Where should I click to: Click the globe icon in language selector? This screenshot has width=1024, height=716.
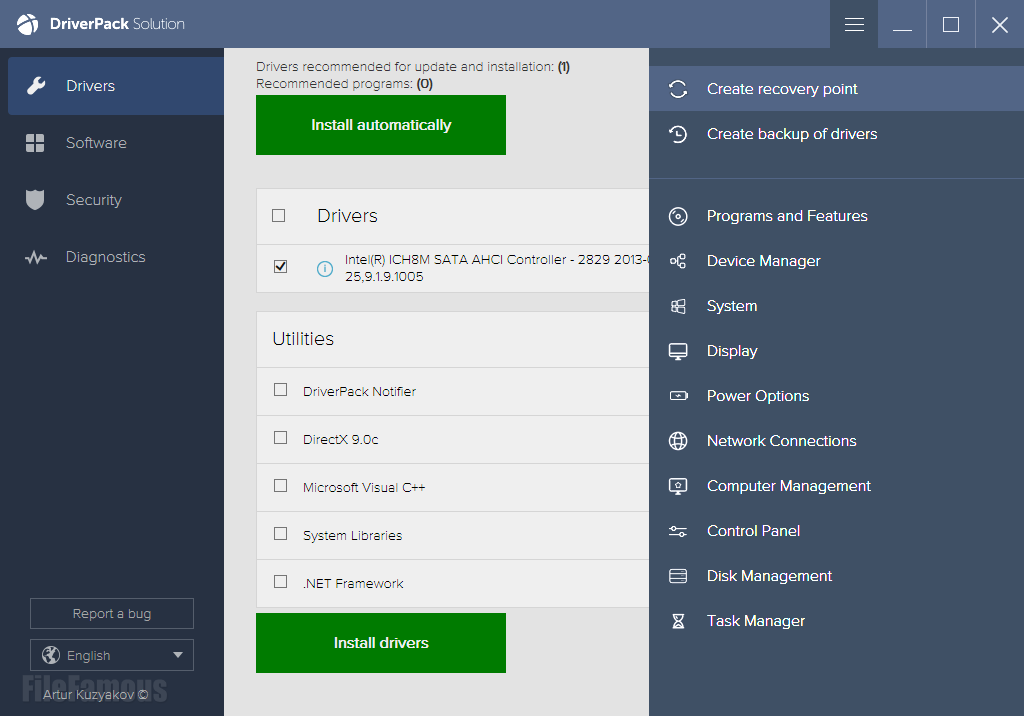[x=51, y=655]
